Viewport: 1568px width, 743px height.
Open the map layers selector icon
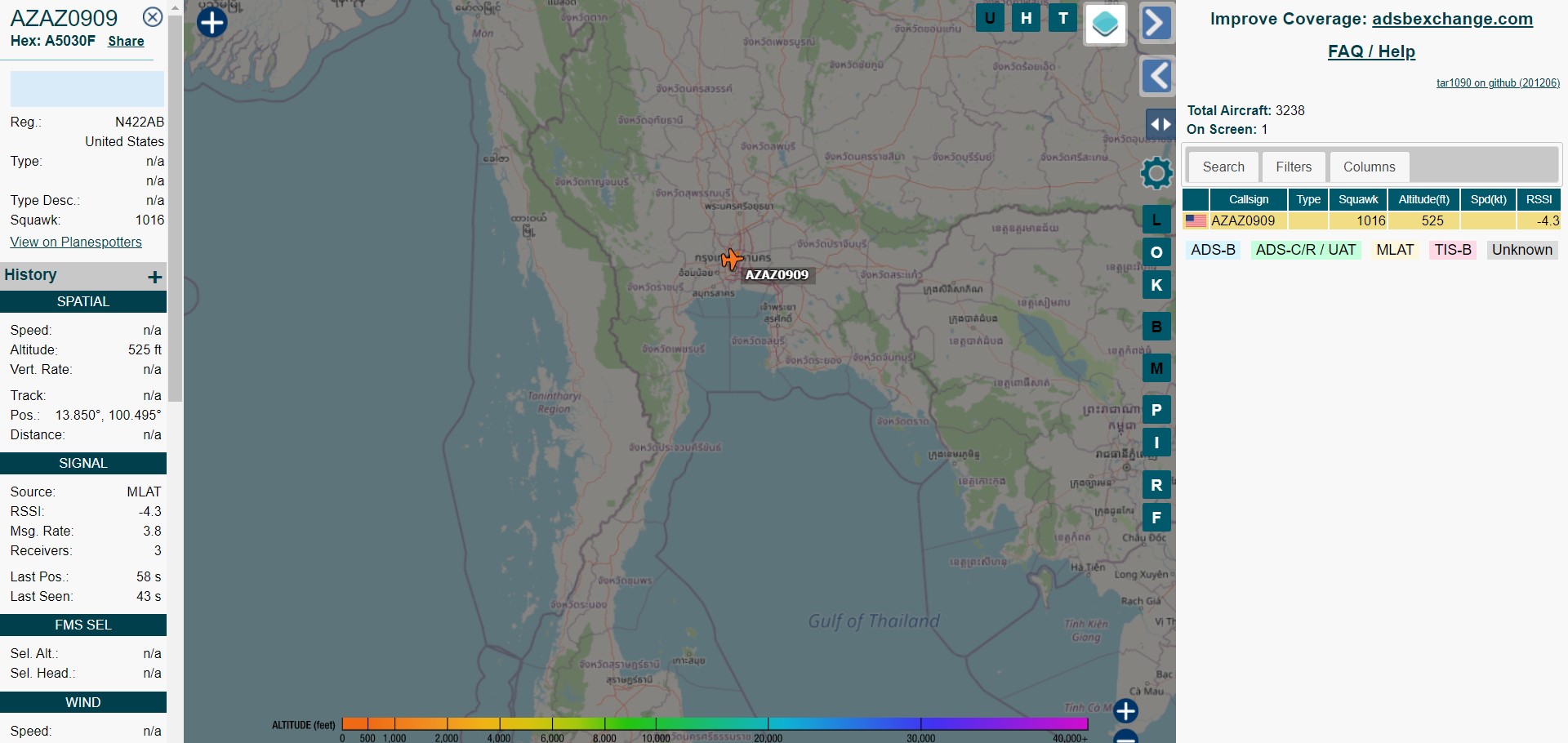[x=1105, y=24]
